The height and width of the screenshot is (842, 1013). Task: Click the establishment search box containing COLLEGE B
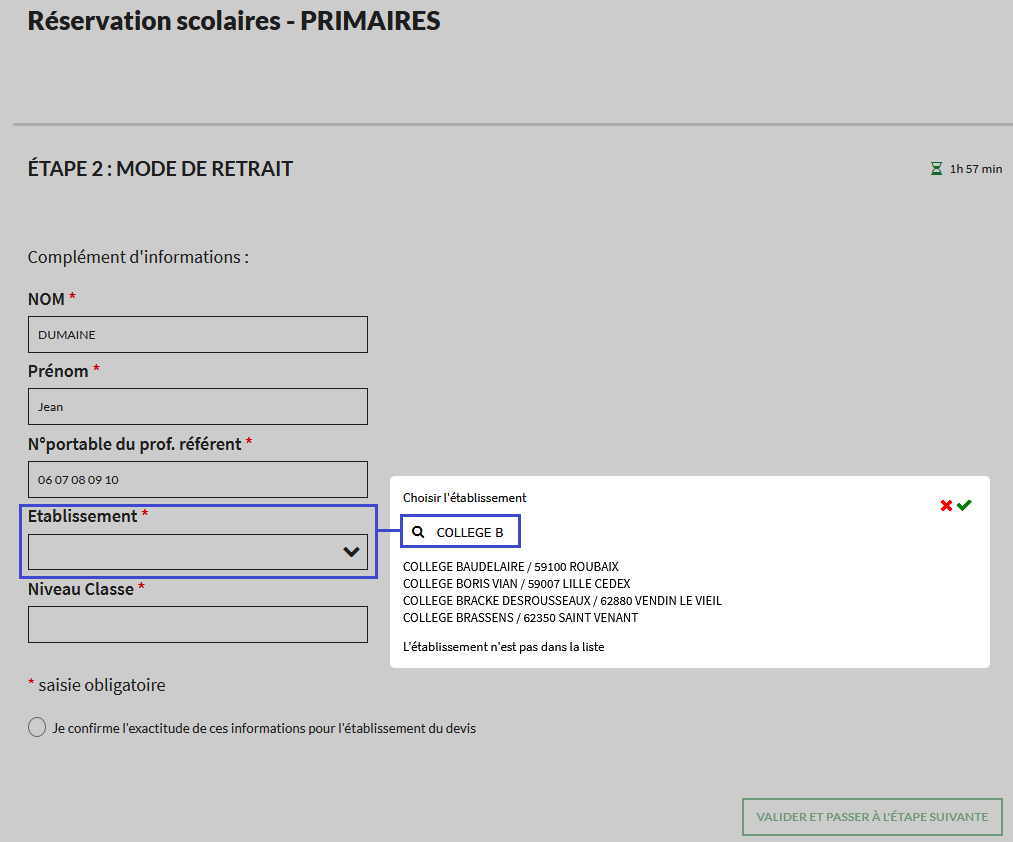point(471,532)
